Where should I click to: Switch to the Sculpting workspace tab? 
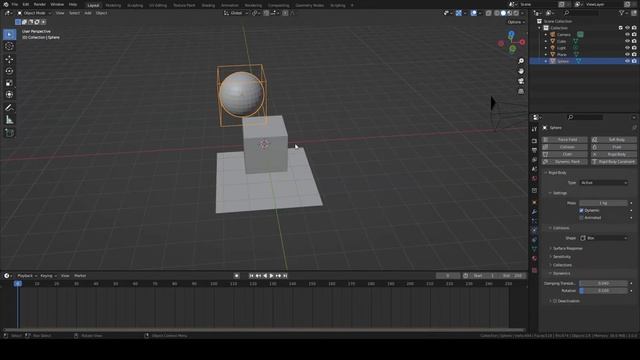click(x=135, y=5)
